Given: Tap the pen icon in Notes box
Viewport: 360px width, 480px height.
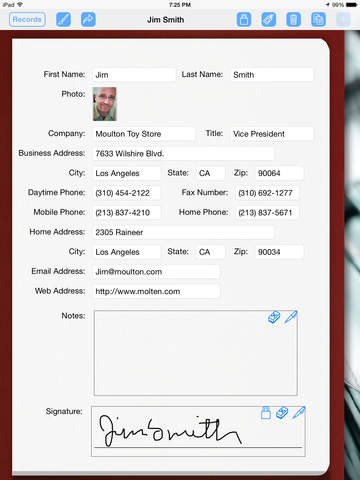Looking at the screenshot, I should [291, 317].
